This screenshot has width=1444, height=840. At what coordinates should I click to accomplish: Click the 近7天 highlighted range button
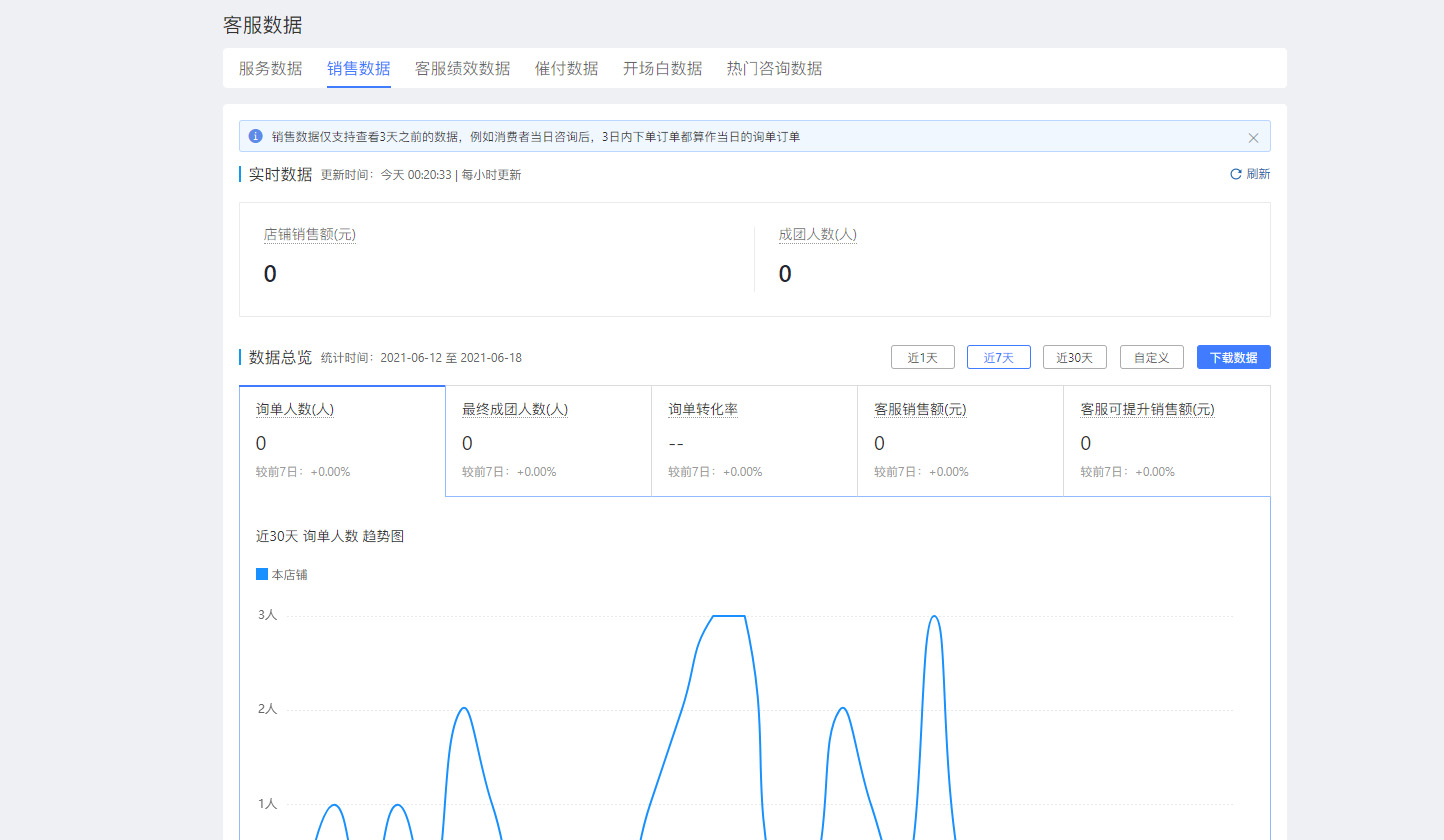point(998,356)
